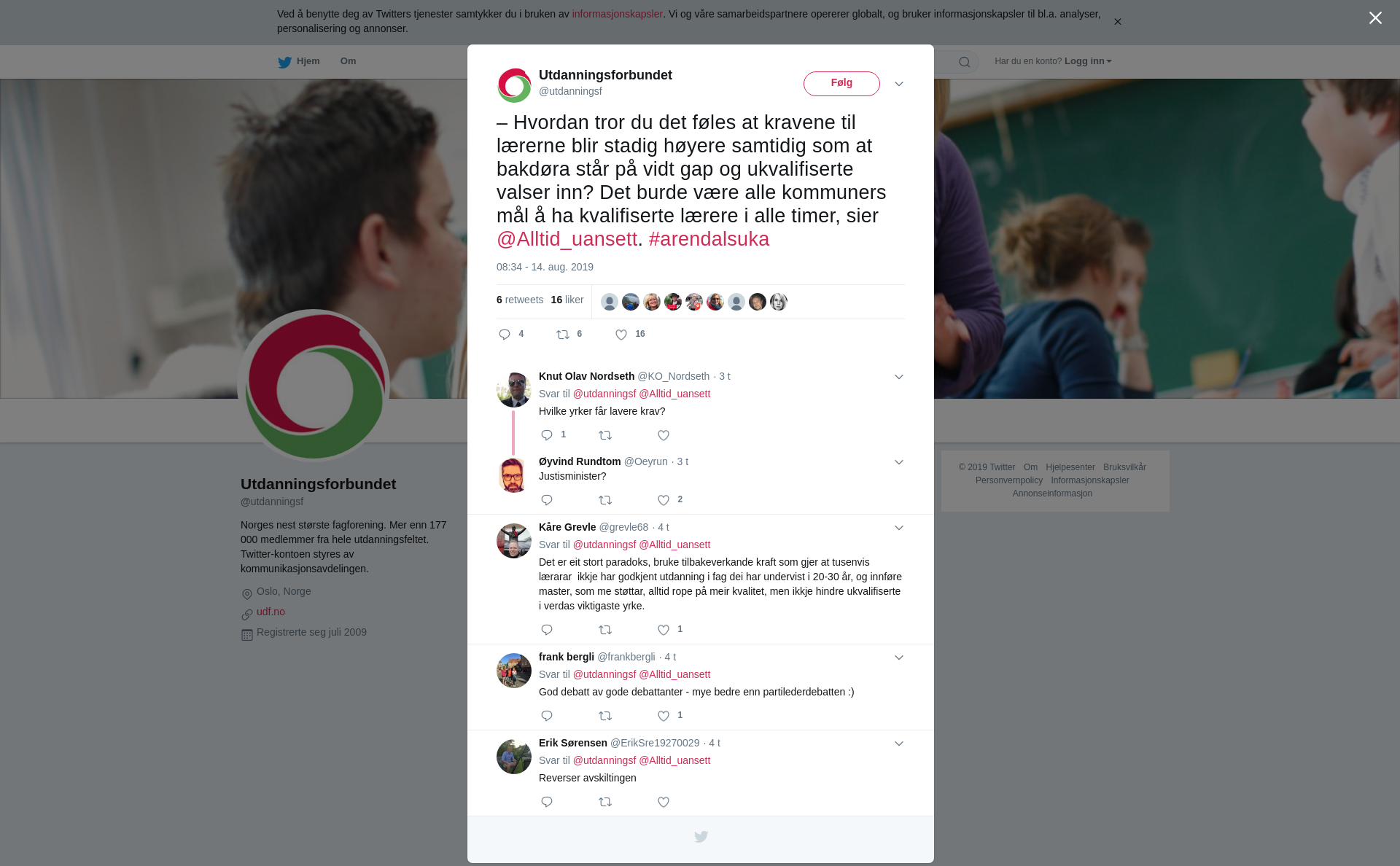Click the Twitter bird logo at modal bottom

[701, 837]
